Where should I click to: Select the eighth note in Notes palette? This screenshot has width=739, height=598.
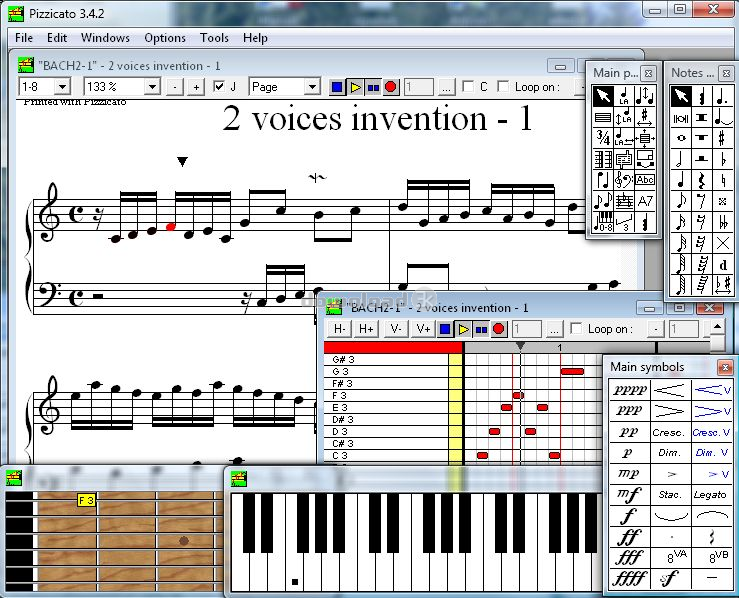(681, 201)
